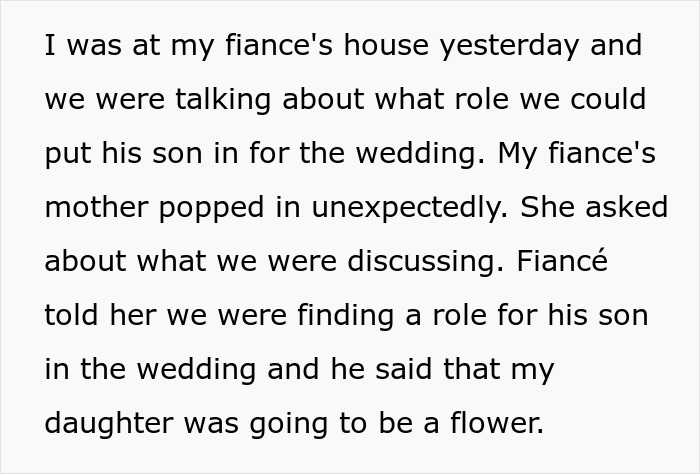Image resolution: width=700 pixels, height=474 pixels.
Task: Click the first word 'I' of paragraph
Action: 50,46
